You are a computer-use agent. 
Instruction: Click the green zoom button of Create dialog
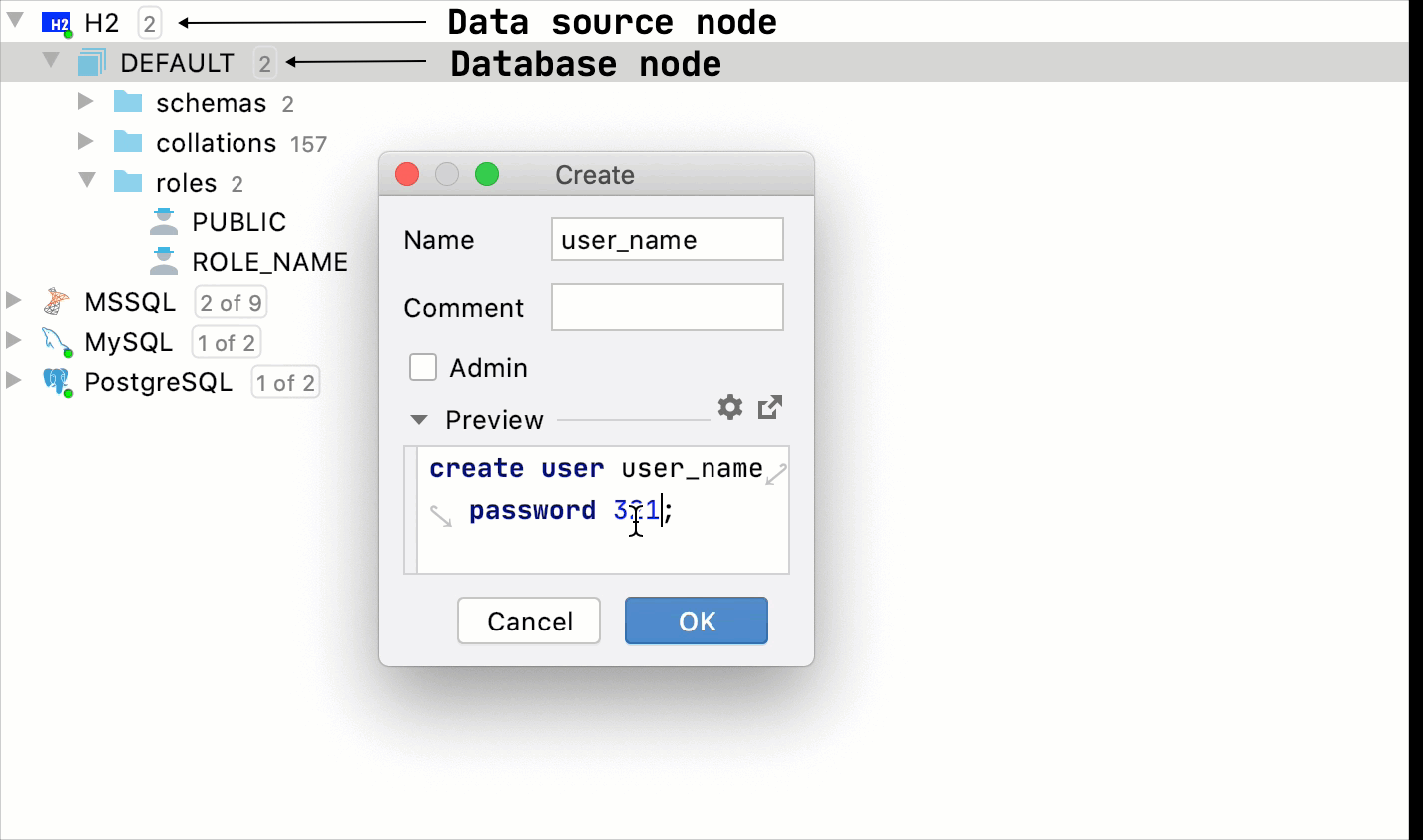pyautogui.click(x=487, y=175)
